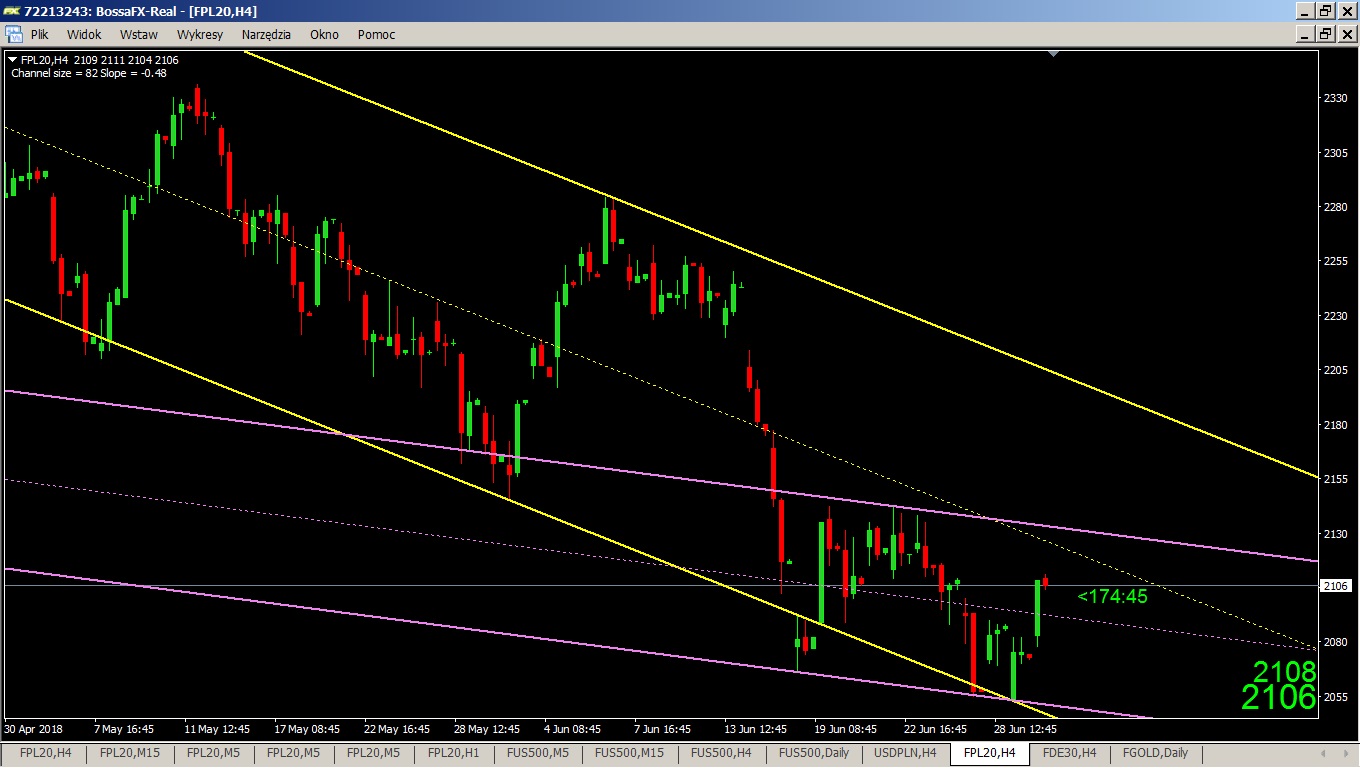
Task: Switch to the FGOLD,Daily chart tab
Action: point(1155,753)
